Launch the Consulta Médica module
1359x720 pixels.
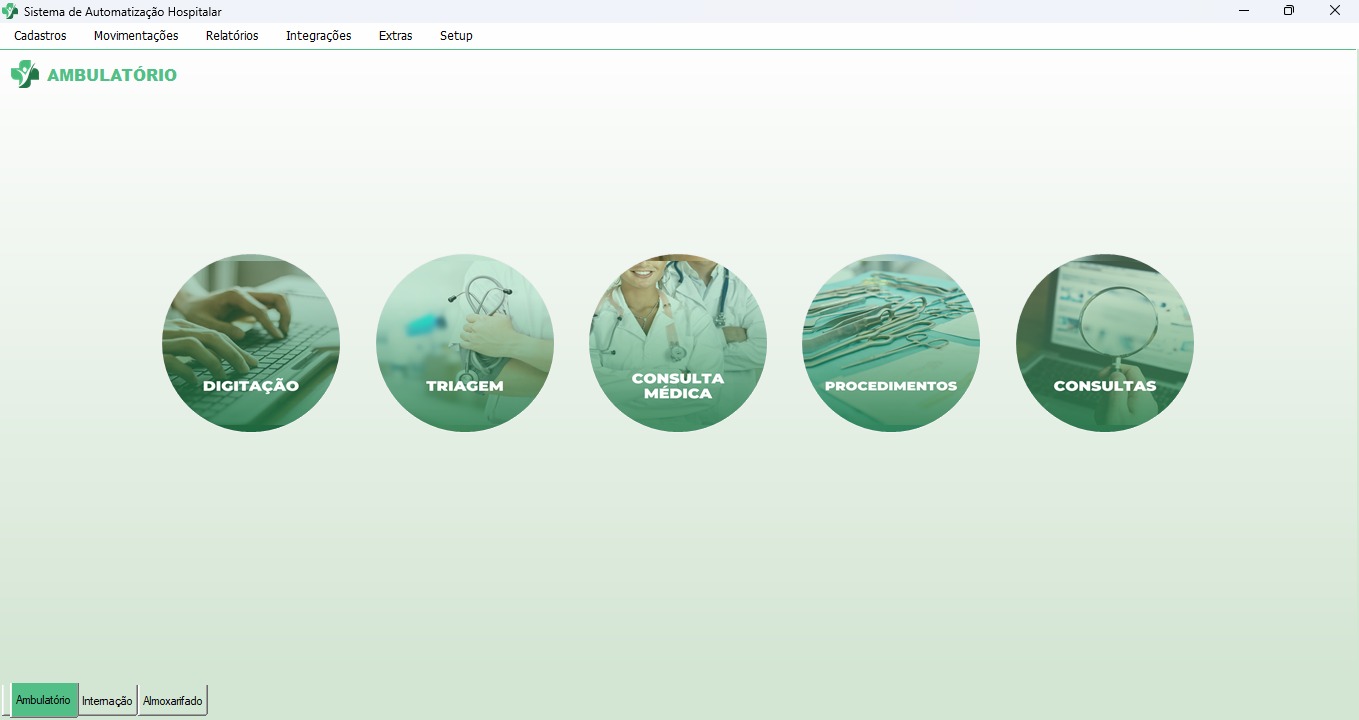[x=678, y=343]
